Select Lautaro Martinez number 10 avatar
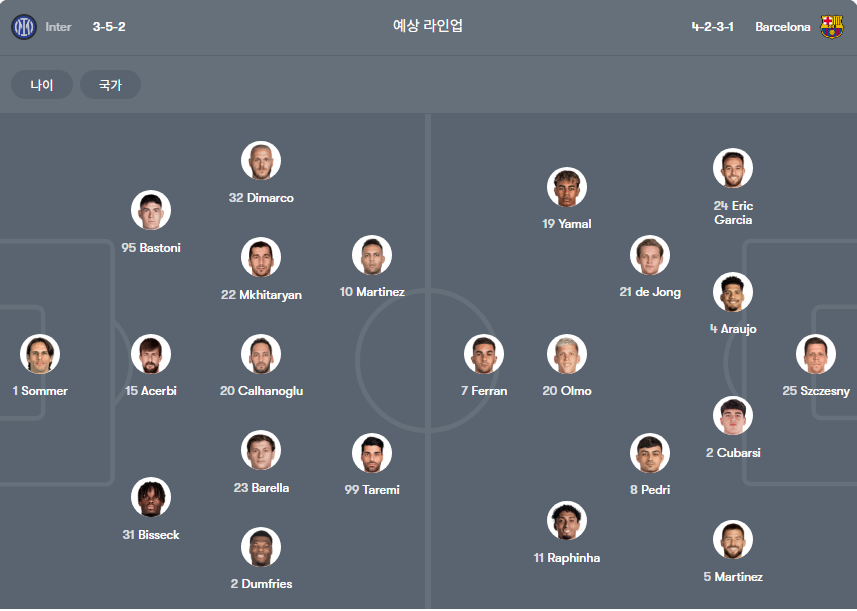Image resolution: width=857 pixels, height=611 pixels. 372,255
